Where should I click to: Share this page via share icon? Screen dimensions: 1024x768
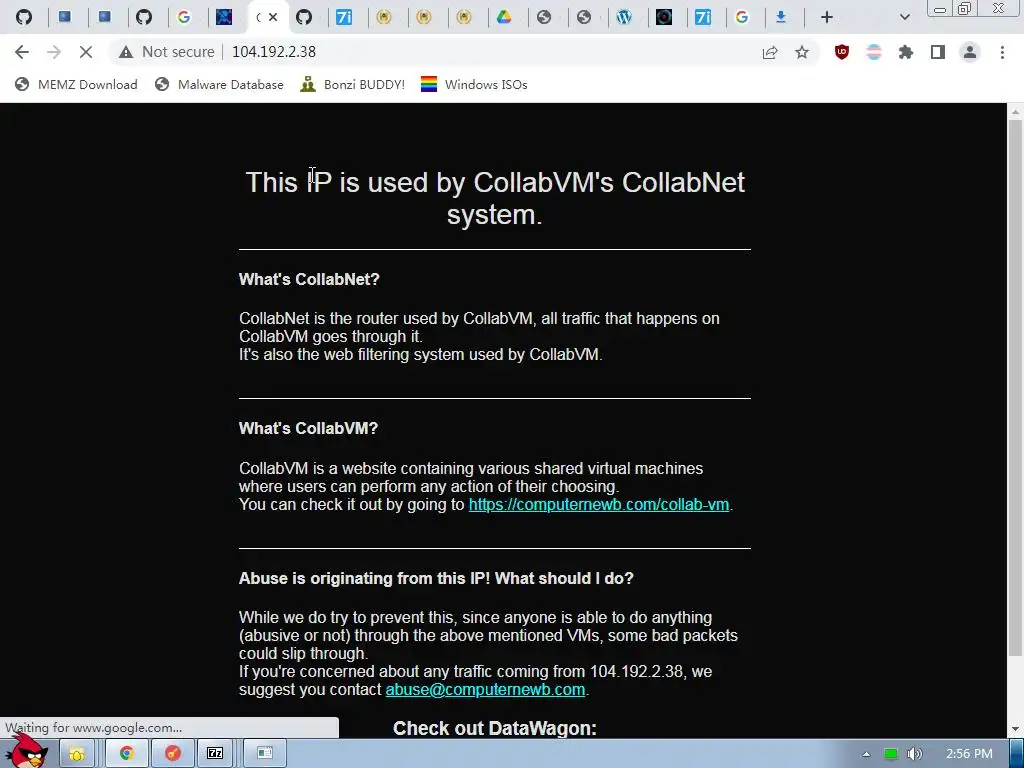pos(770,52)
